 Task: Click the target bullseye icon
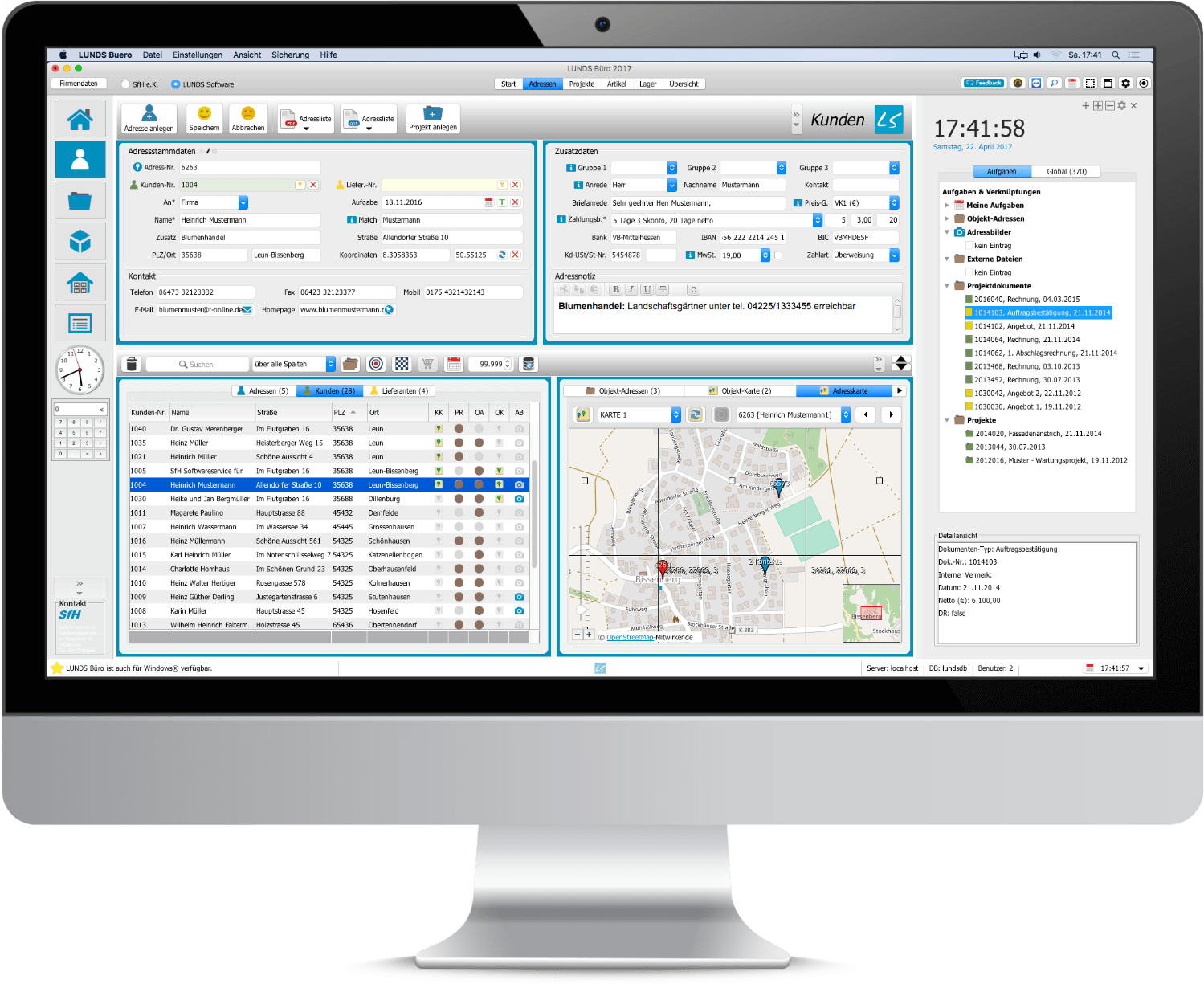tap(376, 364)
